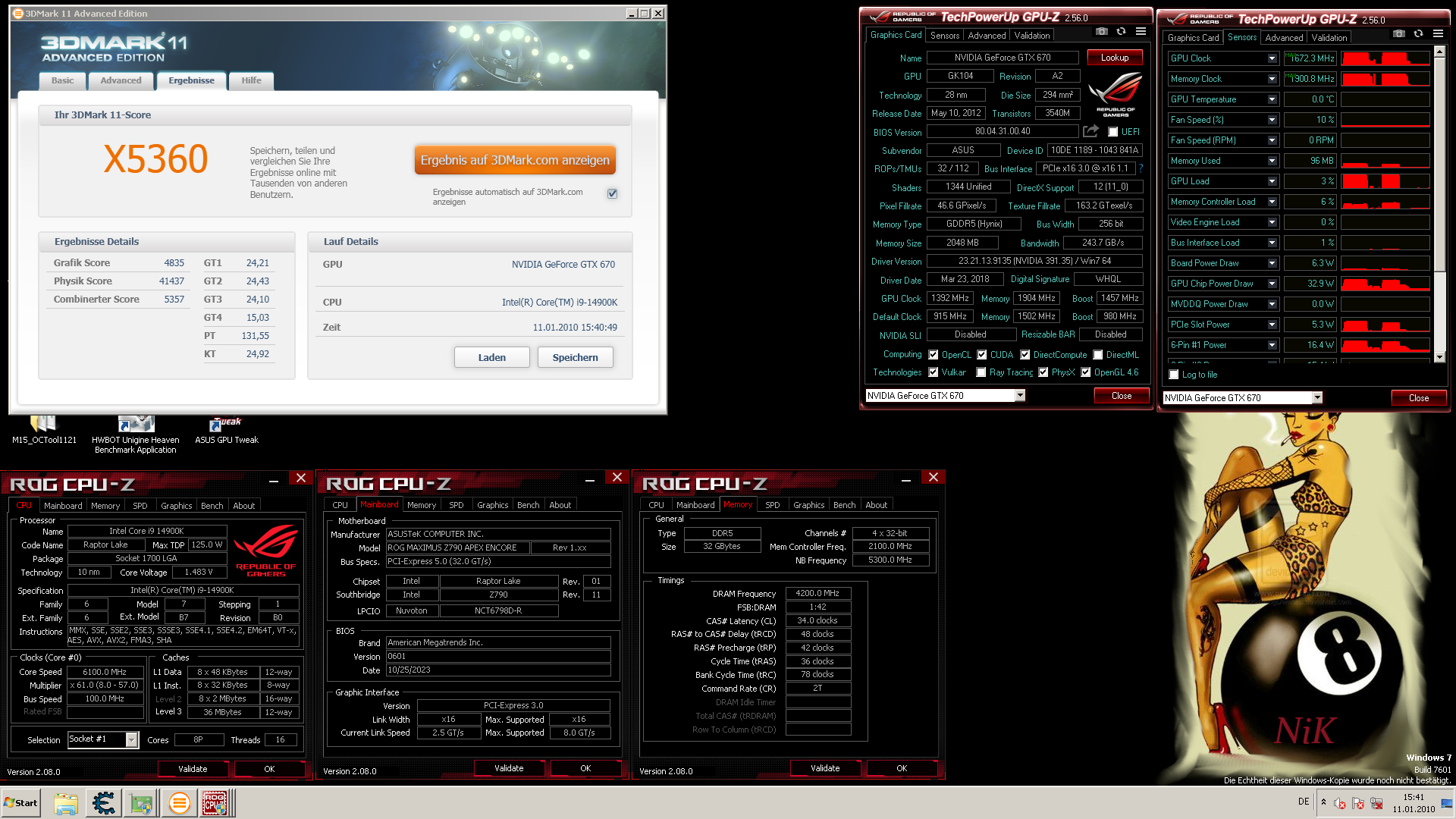Select HWBOT Unigine Heaven Benchmark desktop icon
This screenshot has height=819, width=1456.
[x=136, y=435]
